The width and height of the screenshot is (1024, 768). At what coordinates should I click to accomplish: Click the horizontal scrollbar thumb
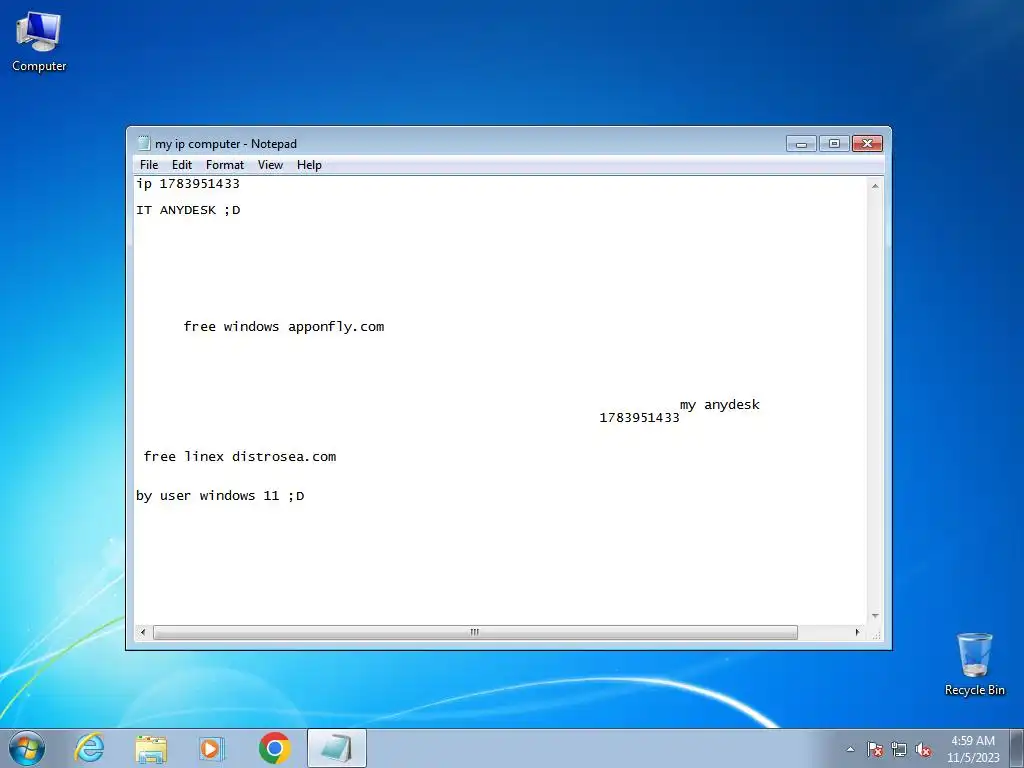(x=475, y=632)
